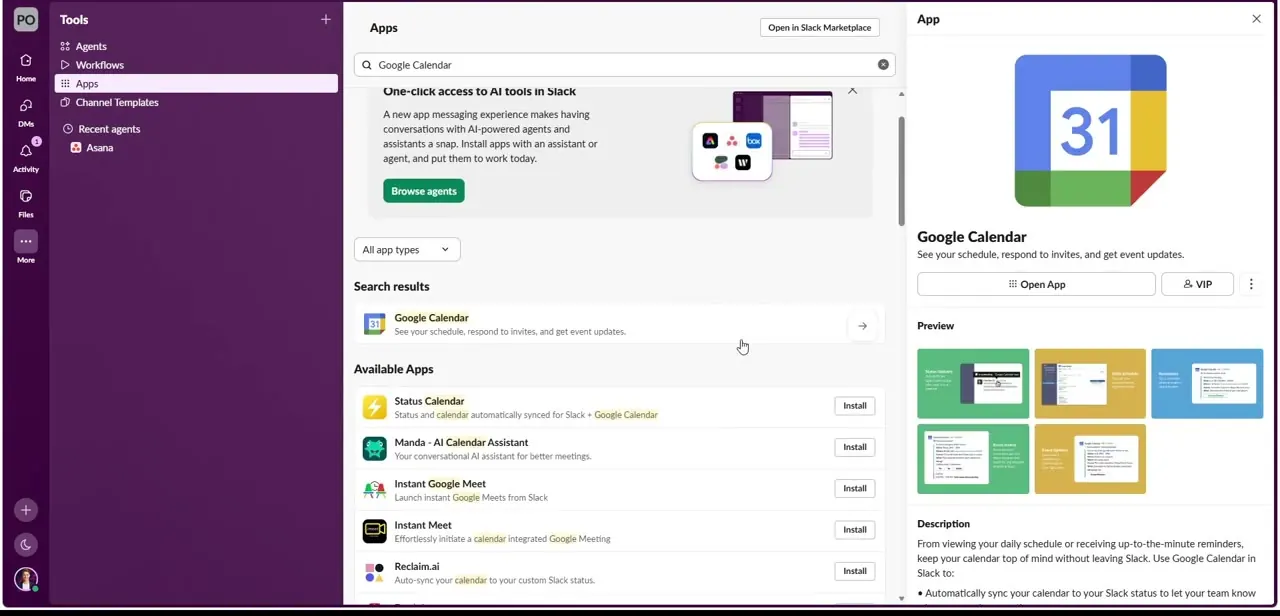
Task: Select Channel Templates in Tools list
Action: point(196,102)
